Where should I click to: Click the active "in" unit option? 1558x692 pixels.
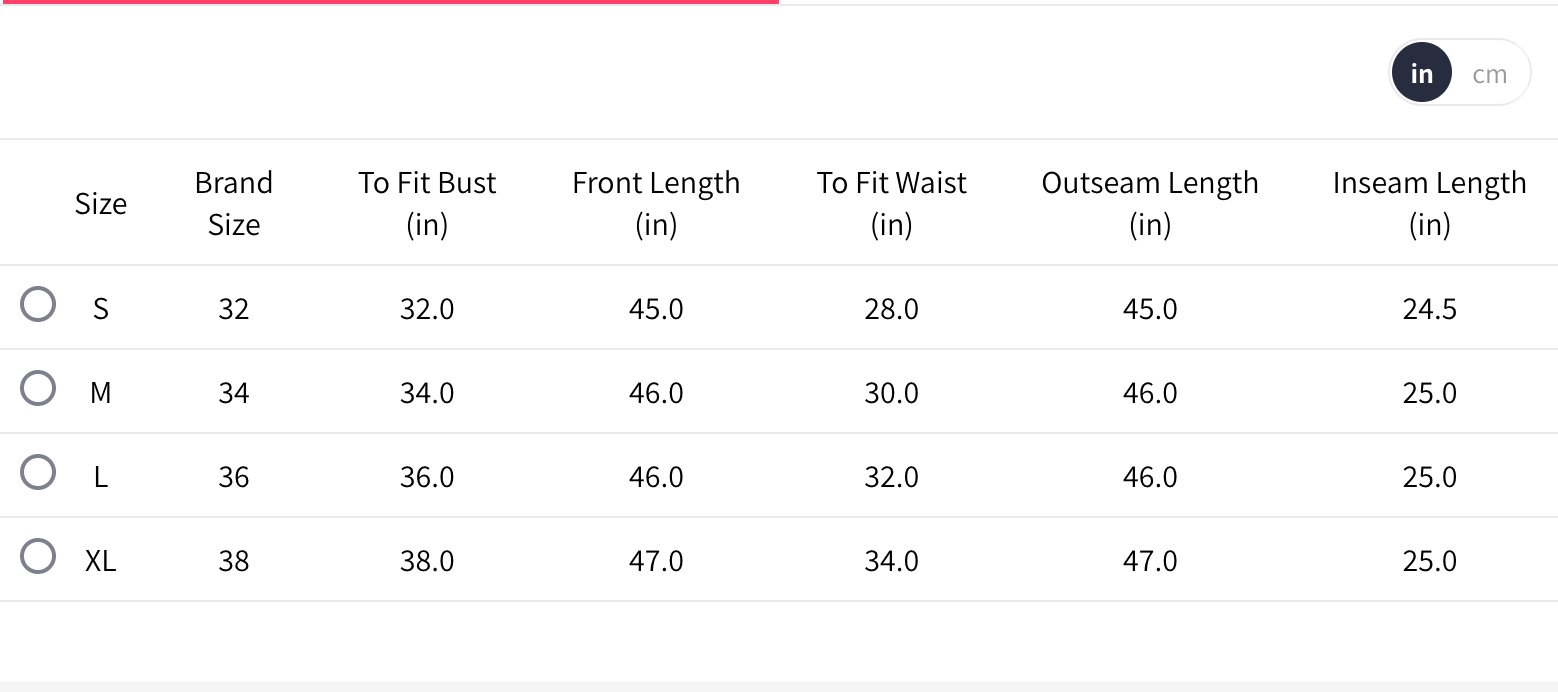(x=1421, y=74)
